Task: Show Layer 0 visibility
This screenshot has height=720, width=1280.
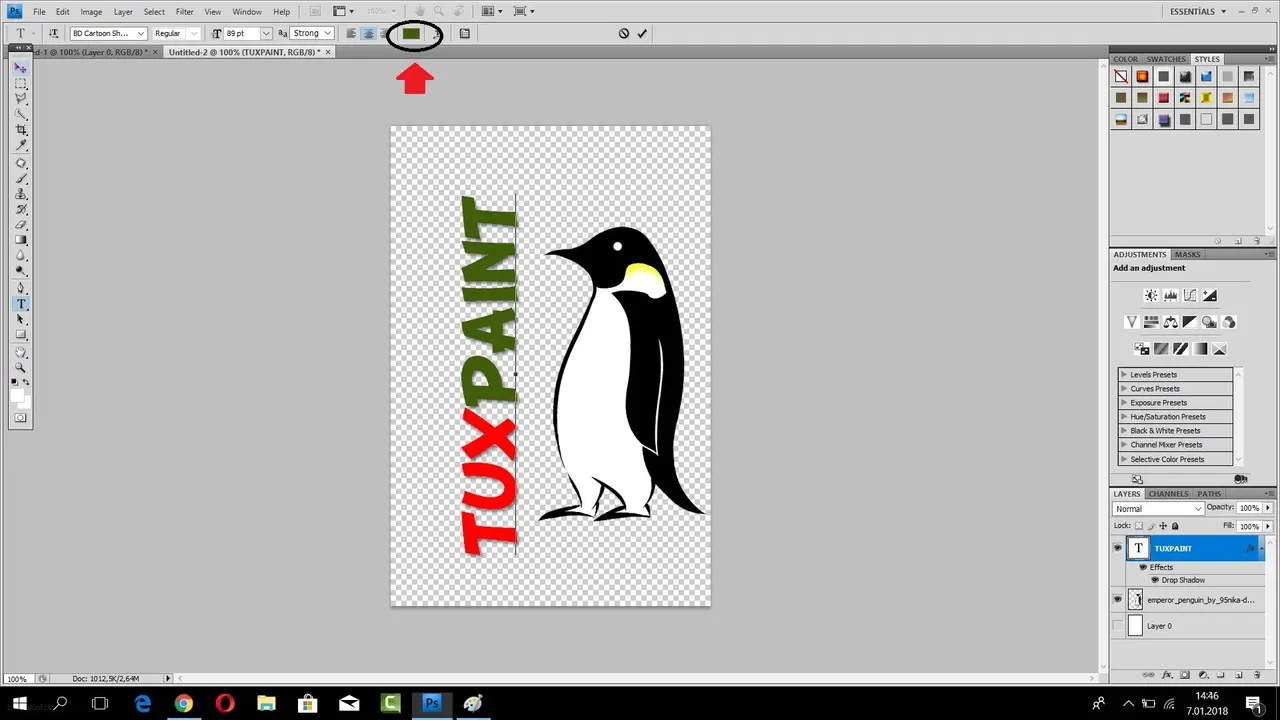Action: 1117,626
